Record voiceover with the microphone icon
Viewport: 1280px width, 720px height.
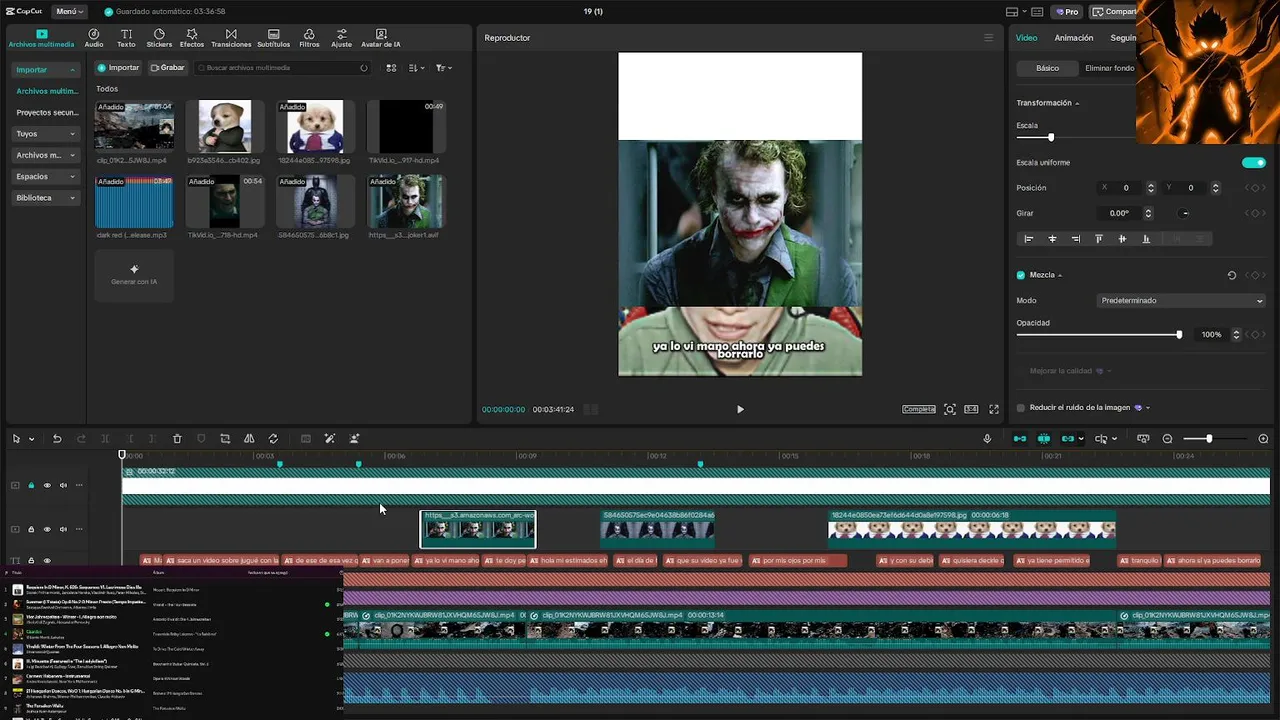(x=987, y=439)
